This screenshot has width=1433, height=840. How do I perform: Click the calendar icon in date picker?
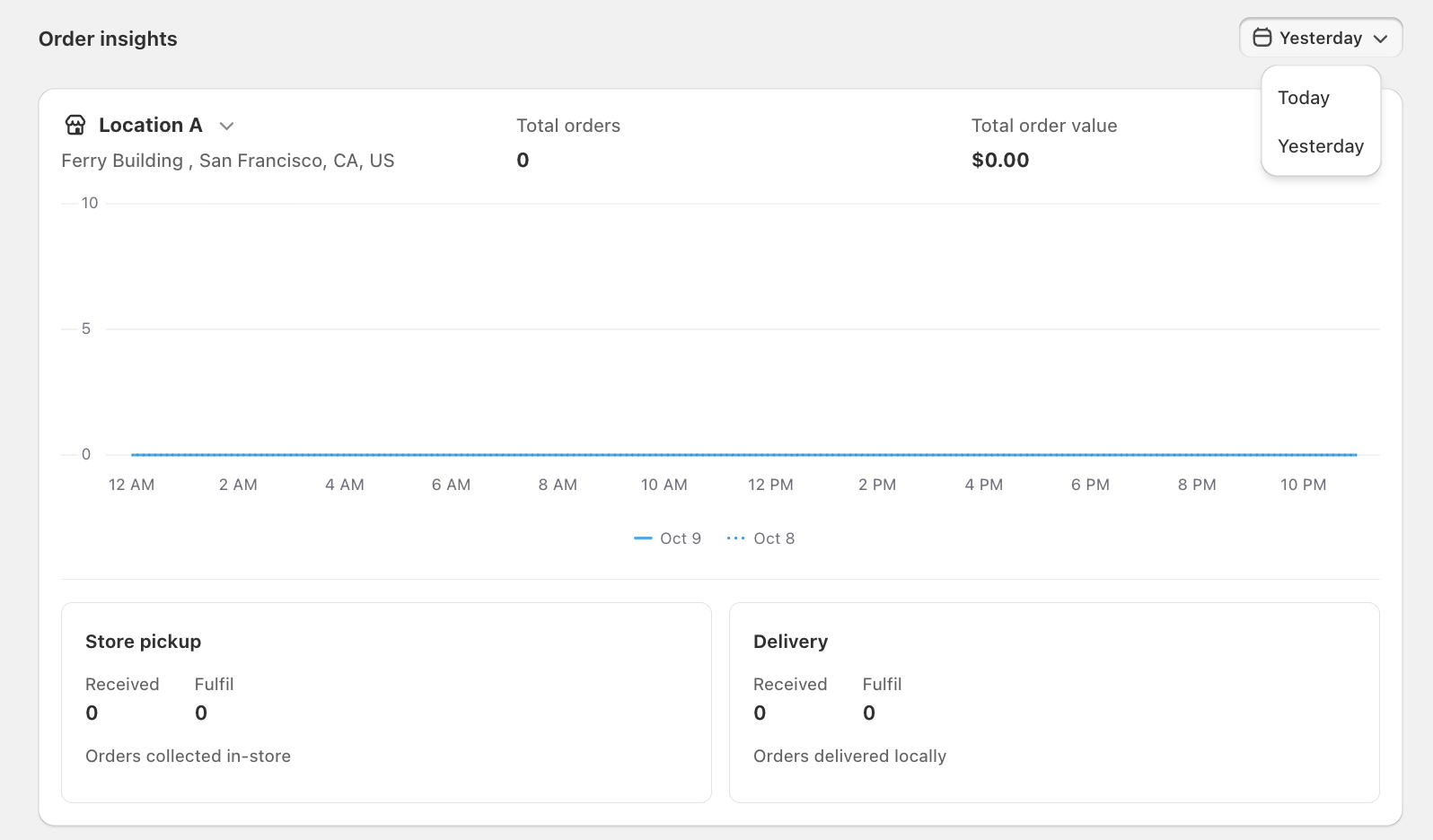(x=1262, y=38)
